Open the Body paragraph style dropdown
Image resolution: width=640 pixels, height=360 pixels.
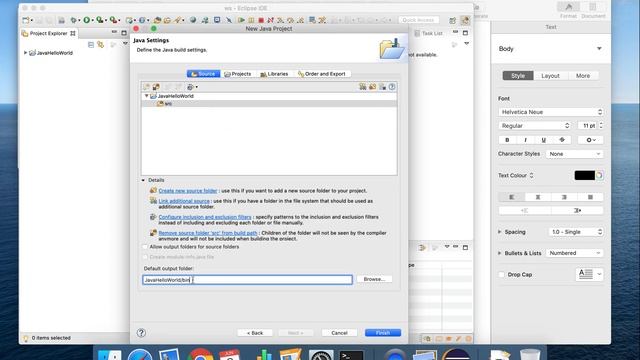point(550,49)
